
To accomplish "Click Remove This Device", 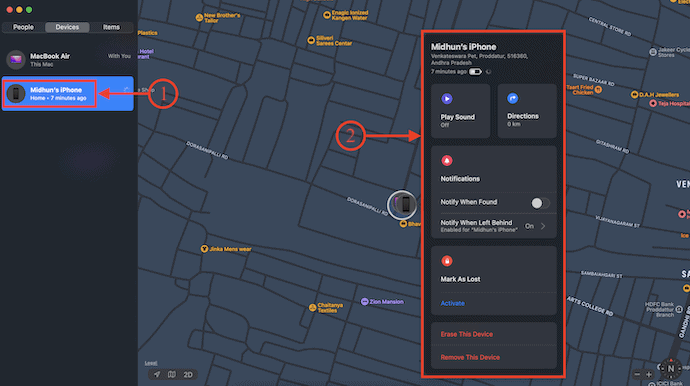I will pos(470,357).
